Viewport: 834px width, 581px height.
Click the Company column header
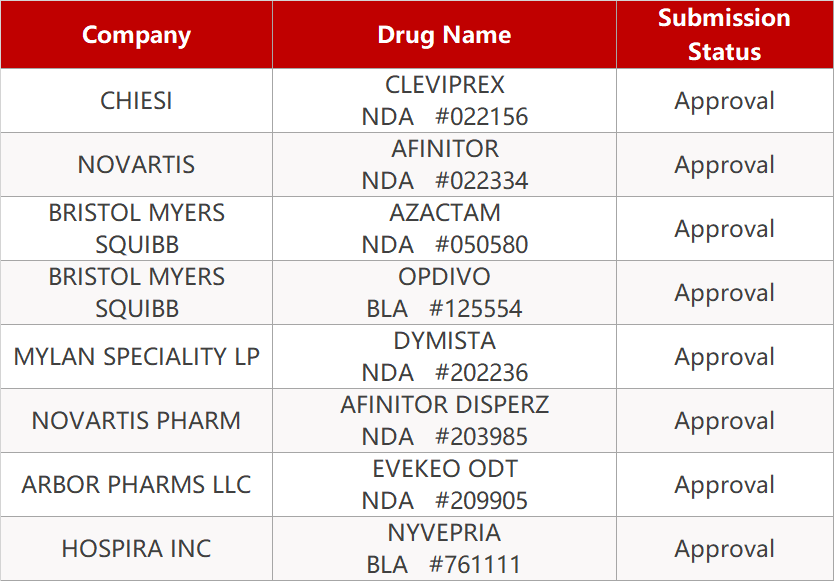coord(136,35)
